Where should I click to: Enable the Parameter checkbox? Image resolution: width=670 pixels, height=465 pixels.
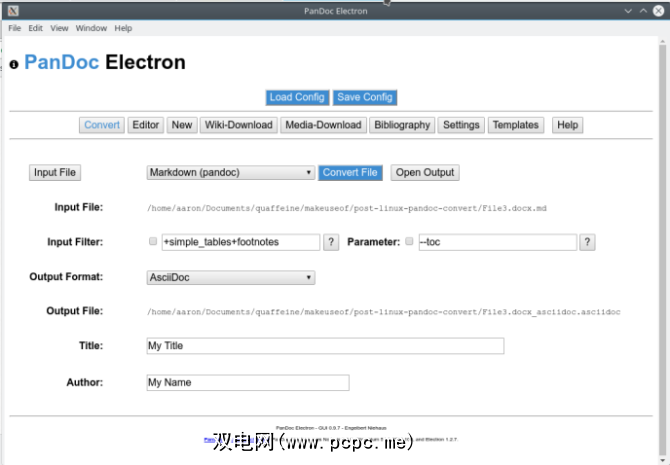point(409,241)
